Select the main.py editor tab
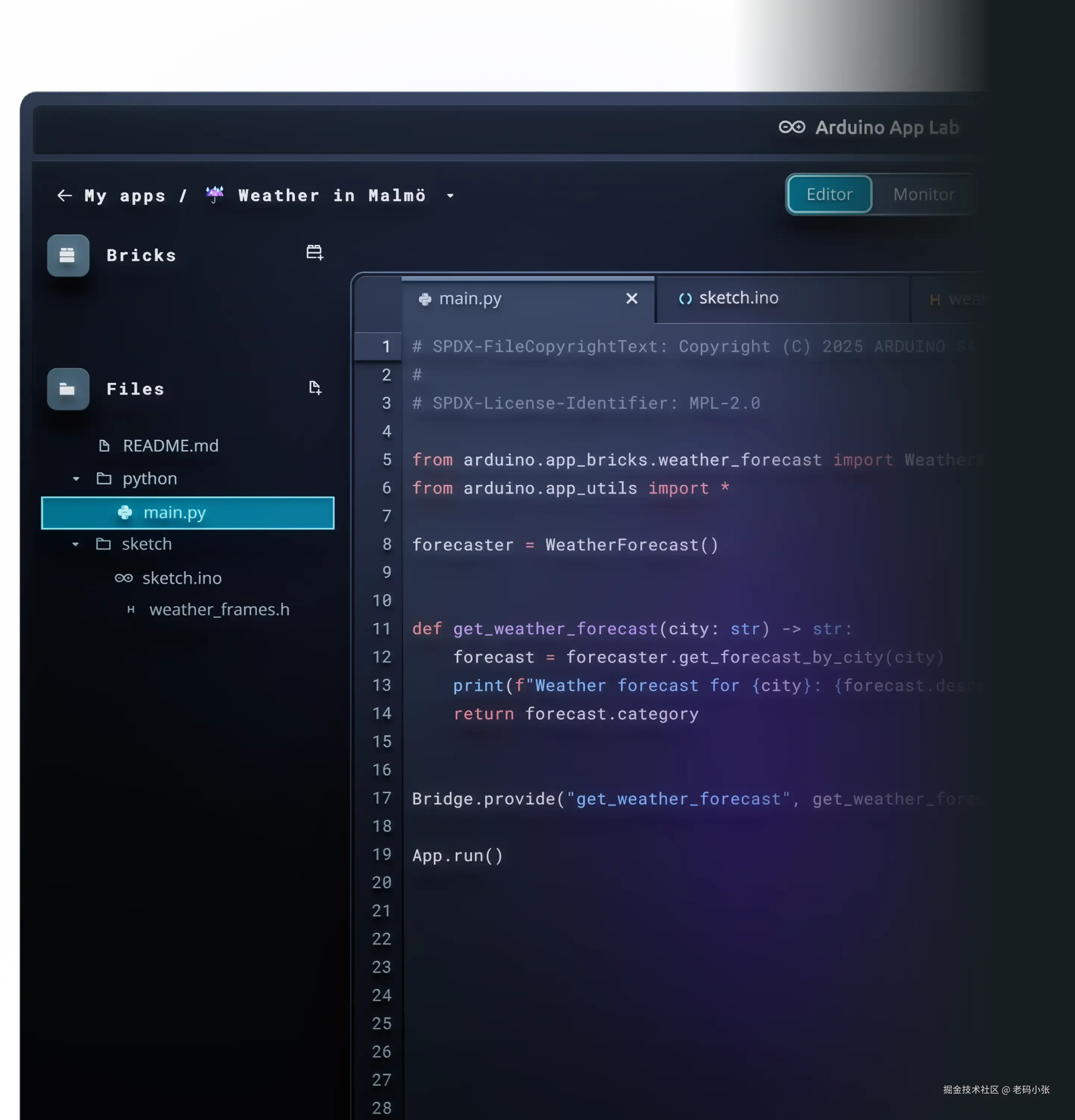This screenshot has width=1075, height=1120. 470,298
